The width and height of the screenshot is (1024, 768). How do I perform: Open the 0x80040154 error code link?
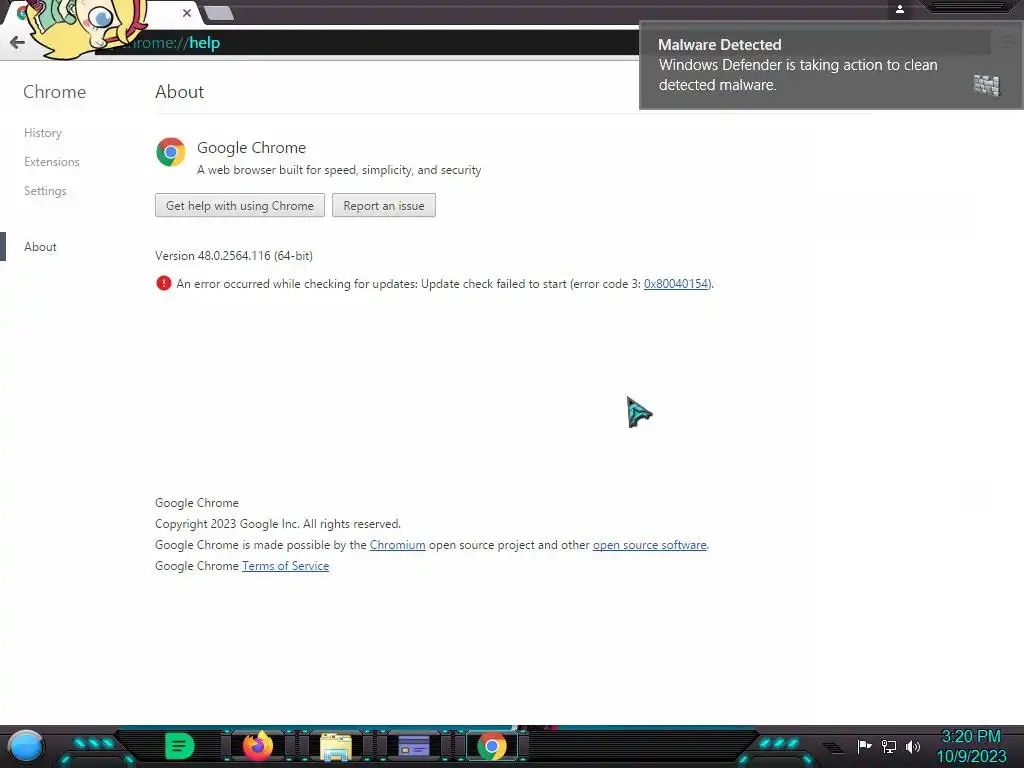click(676, 284)
